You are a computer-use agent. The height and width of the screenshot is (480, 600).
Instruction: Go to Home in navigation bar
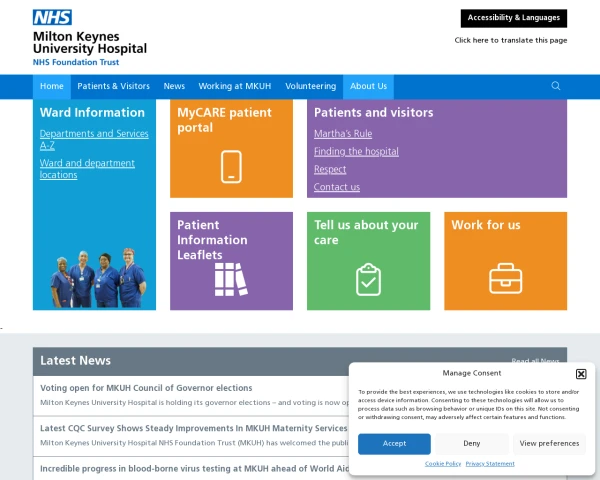52,86
